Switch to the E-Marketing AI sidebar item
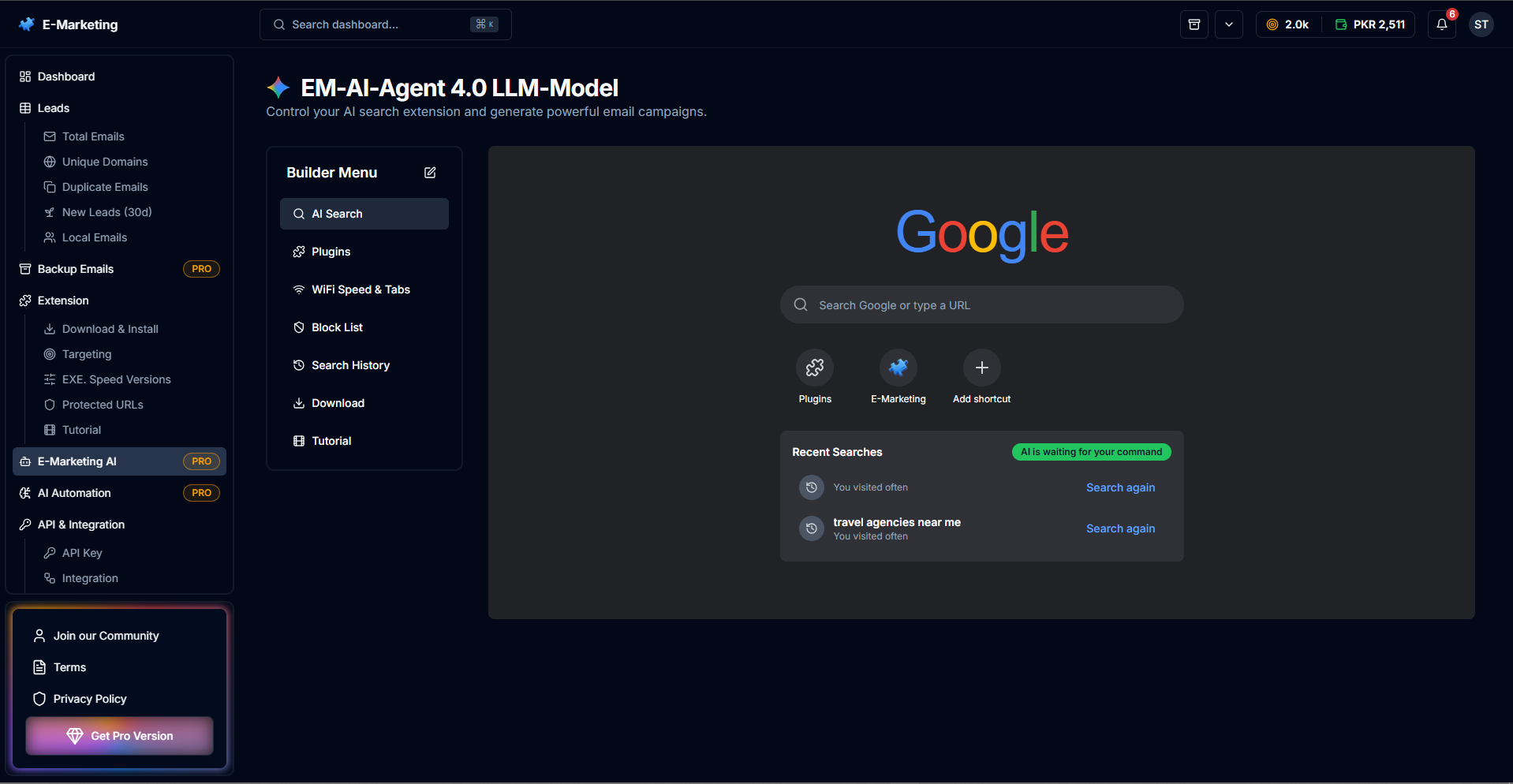The height and width of the screenshot is (784, 1513). tap(77, 461)
